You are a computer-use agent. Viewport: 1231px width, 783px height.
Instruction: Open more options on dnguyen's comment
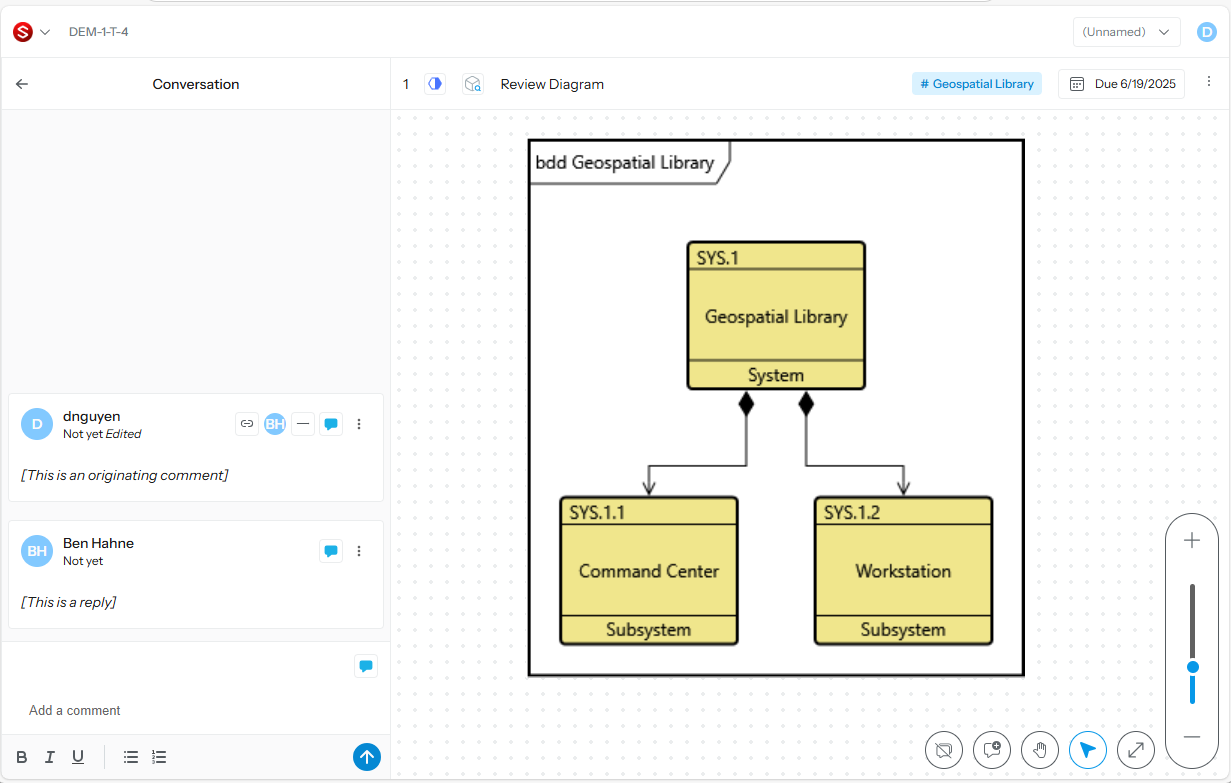tap(359, 424)
